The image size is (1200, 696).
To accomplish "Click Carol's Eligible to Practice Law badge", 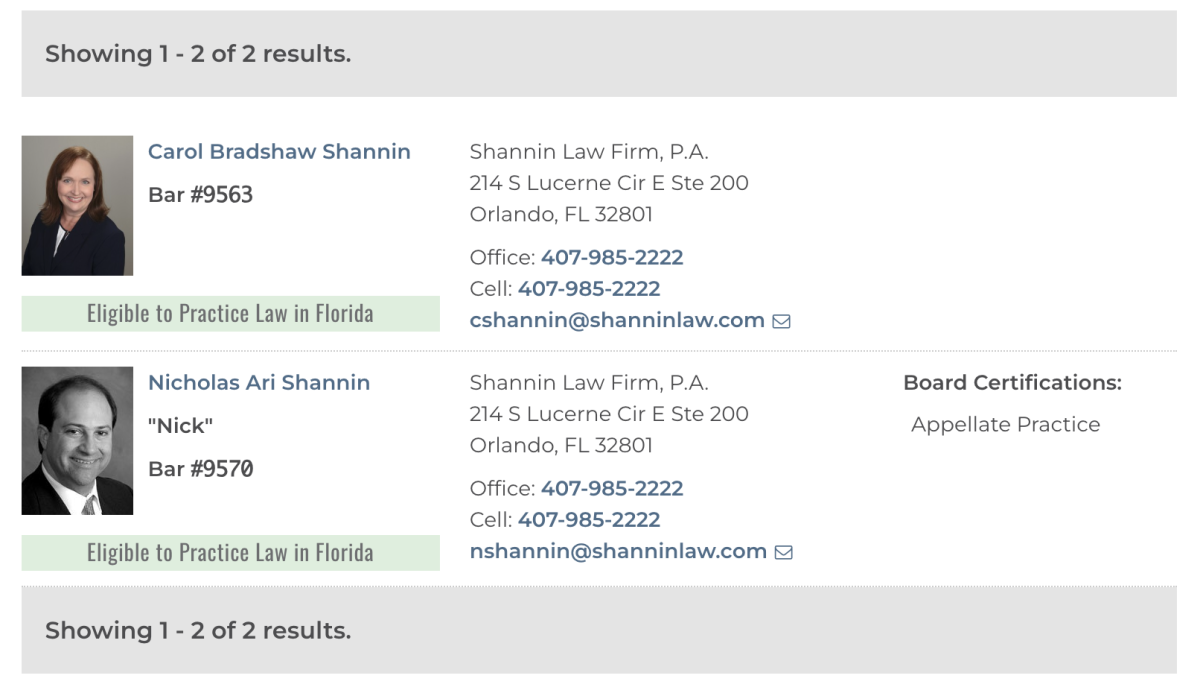I will (x=230, y=314).
